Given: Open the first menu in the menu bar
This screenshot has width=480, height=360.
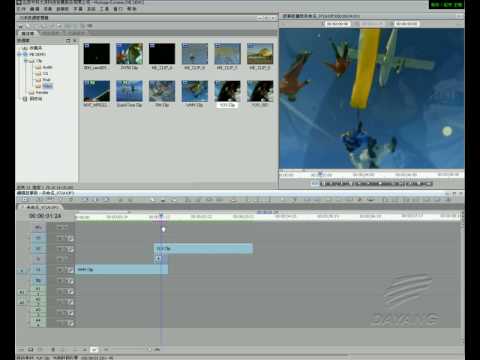Looking at the screenshot, I should (x=21, y=9).
